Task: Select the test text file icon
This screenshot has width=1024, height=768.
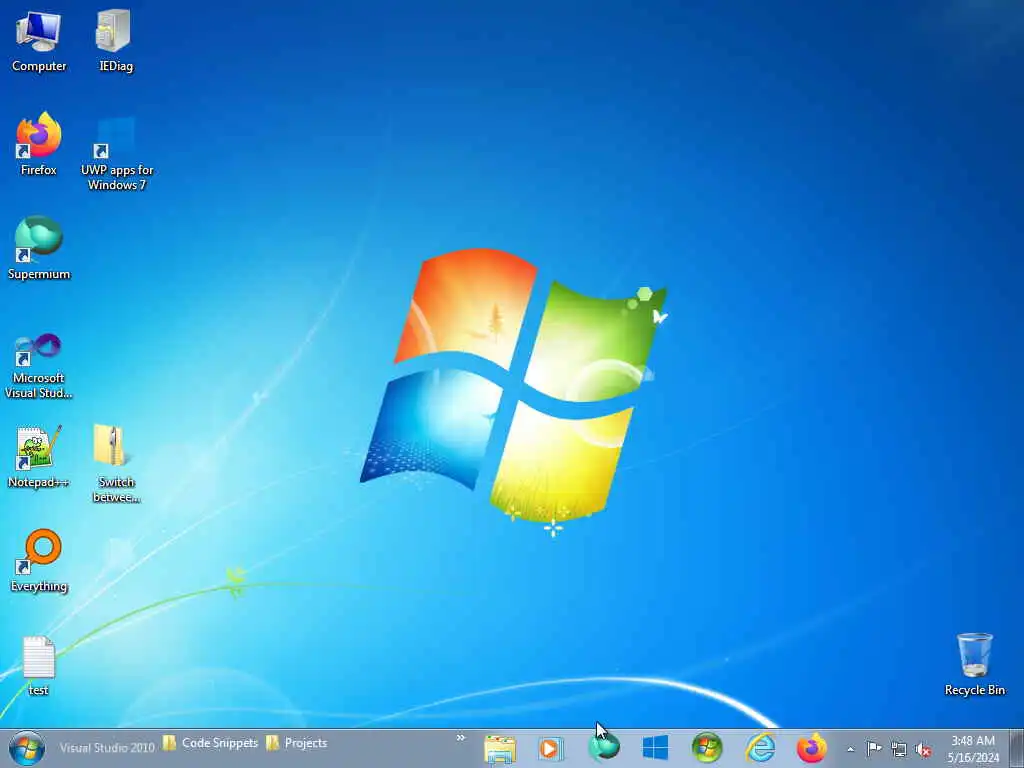Action: click(39, 666)
